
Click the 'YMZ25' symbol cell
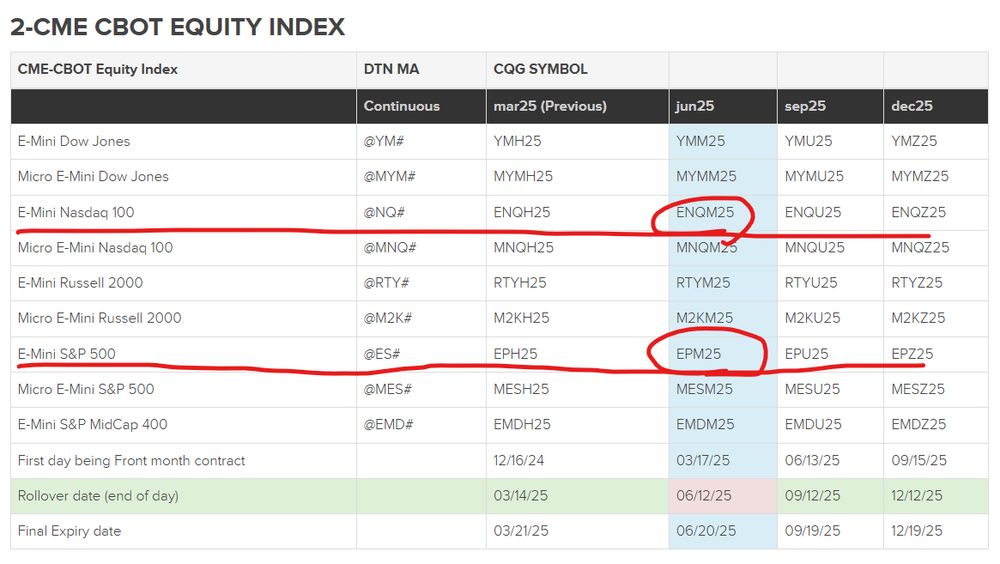click(x=914, y=141)
